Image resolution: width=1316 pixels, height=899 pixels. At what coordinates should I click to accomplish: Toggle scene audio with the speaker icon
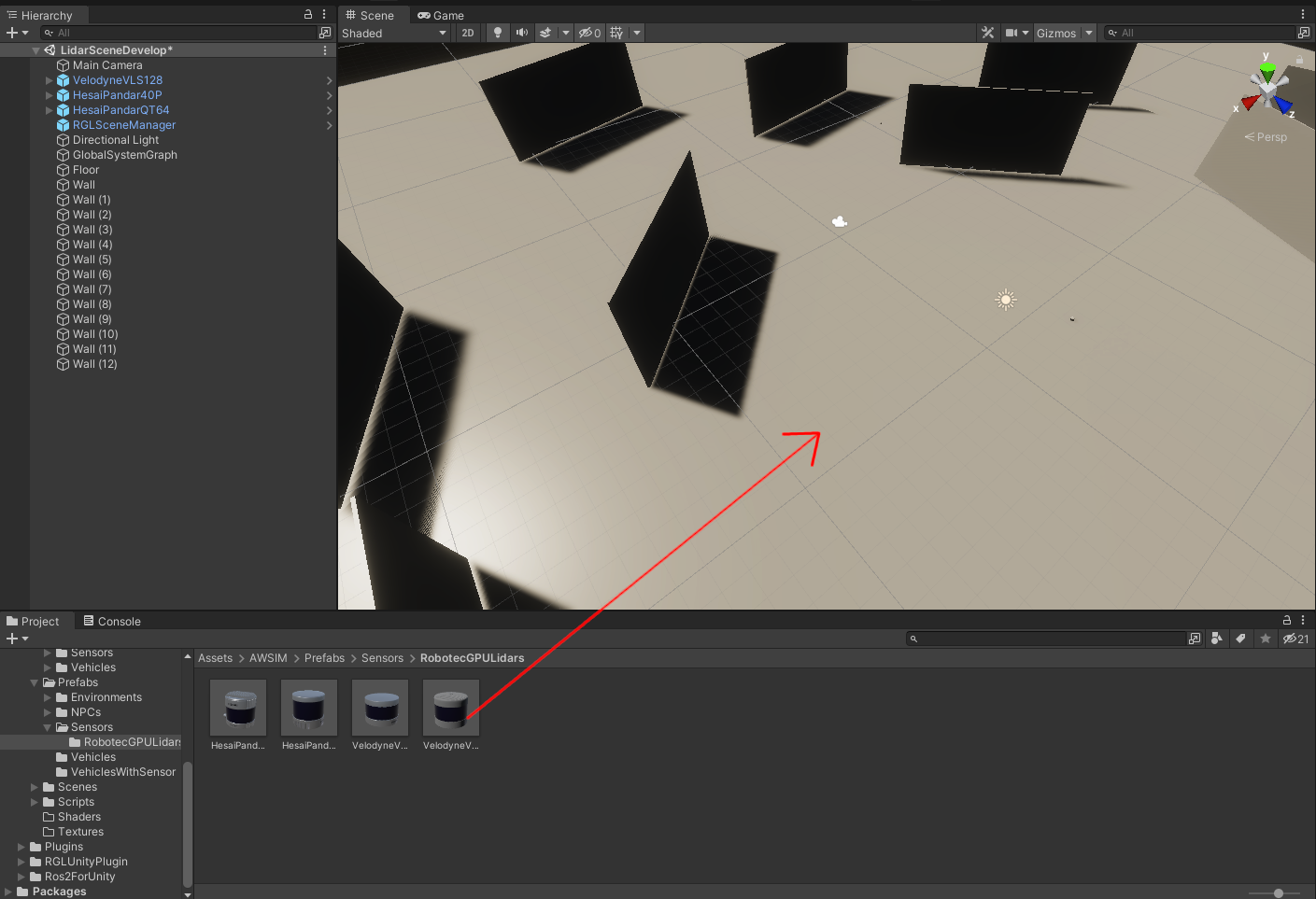[x=521, y=33]
